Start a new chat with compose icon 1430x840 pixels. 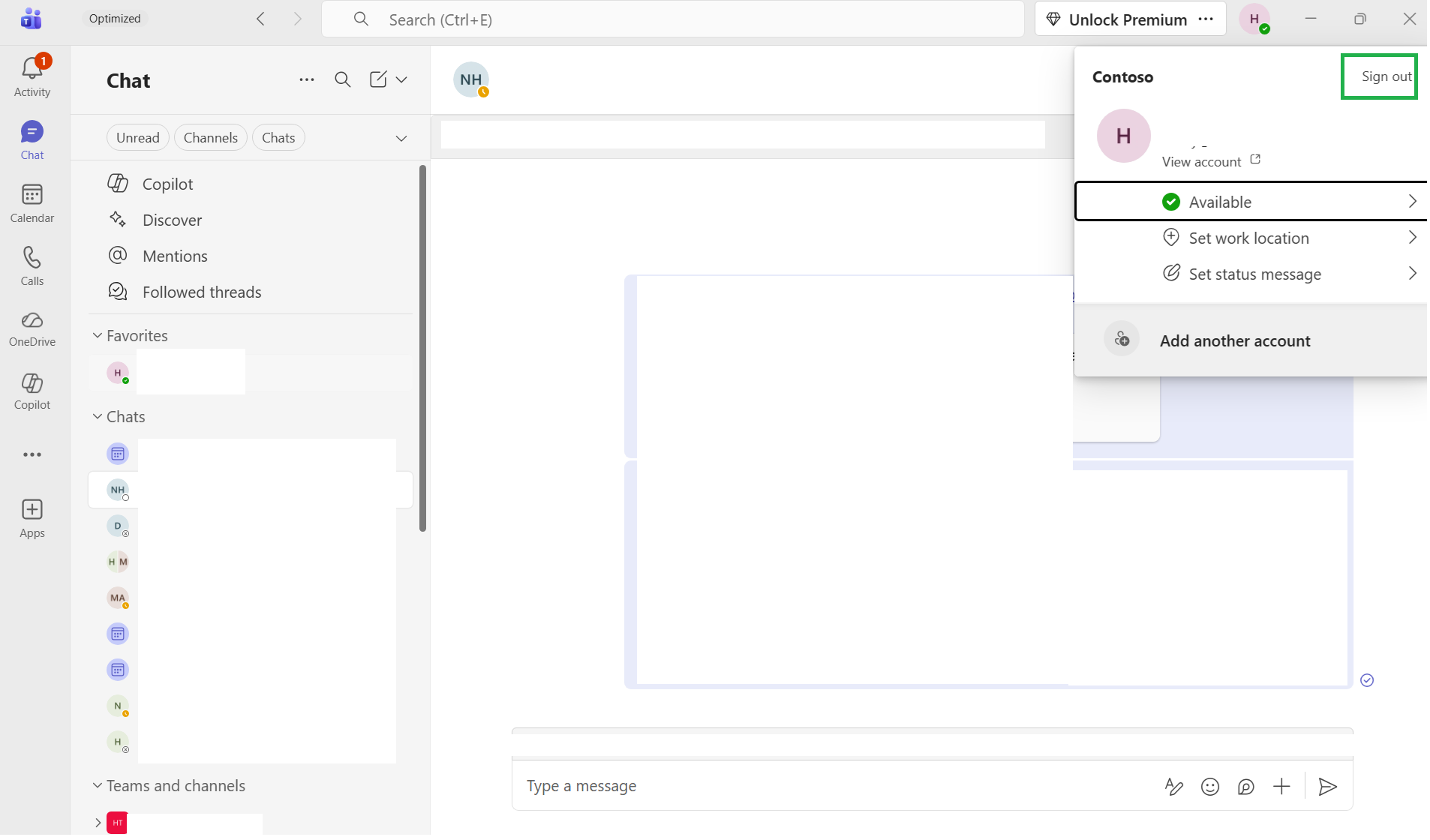(378, 79)
